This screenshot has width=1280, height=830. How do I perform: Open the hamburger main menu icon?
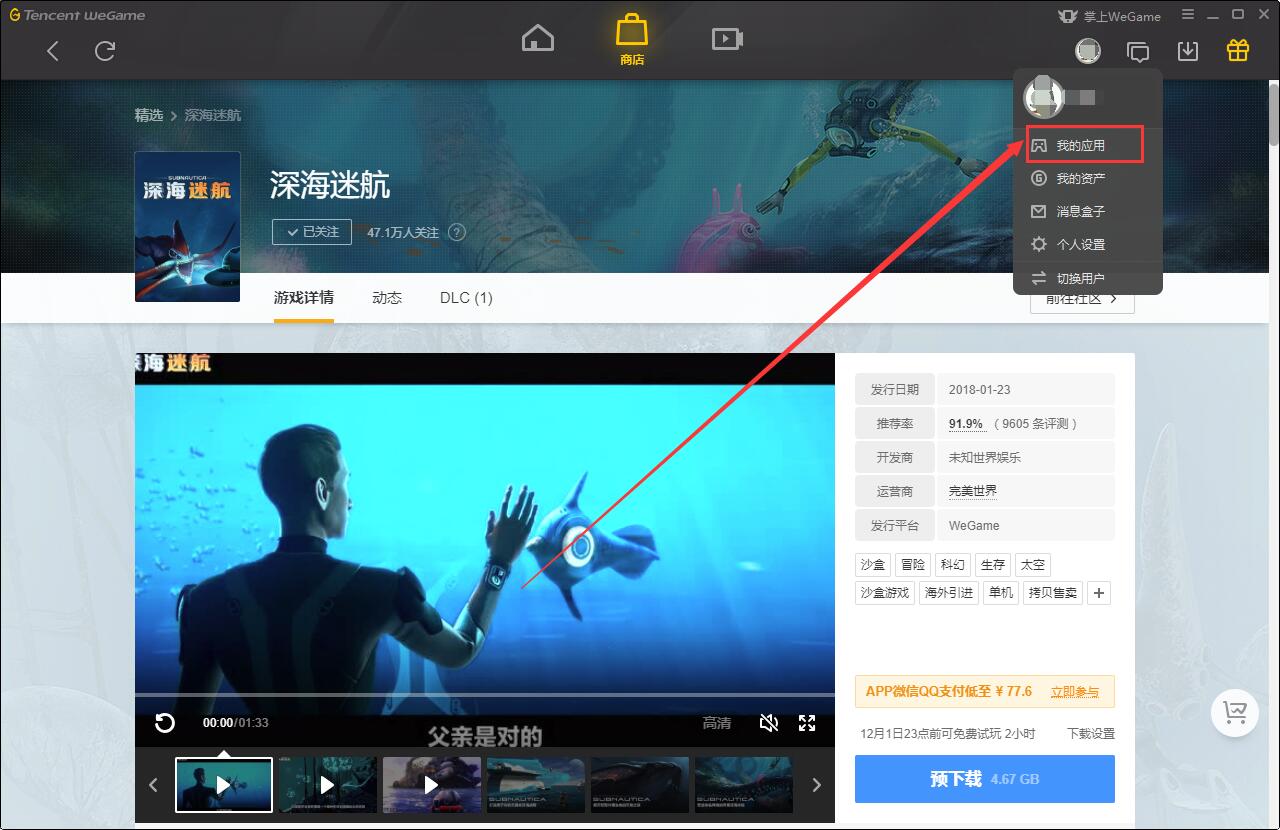click(1187, 15)
